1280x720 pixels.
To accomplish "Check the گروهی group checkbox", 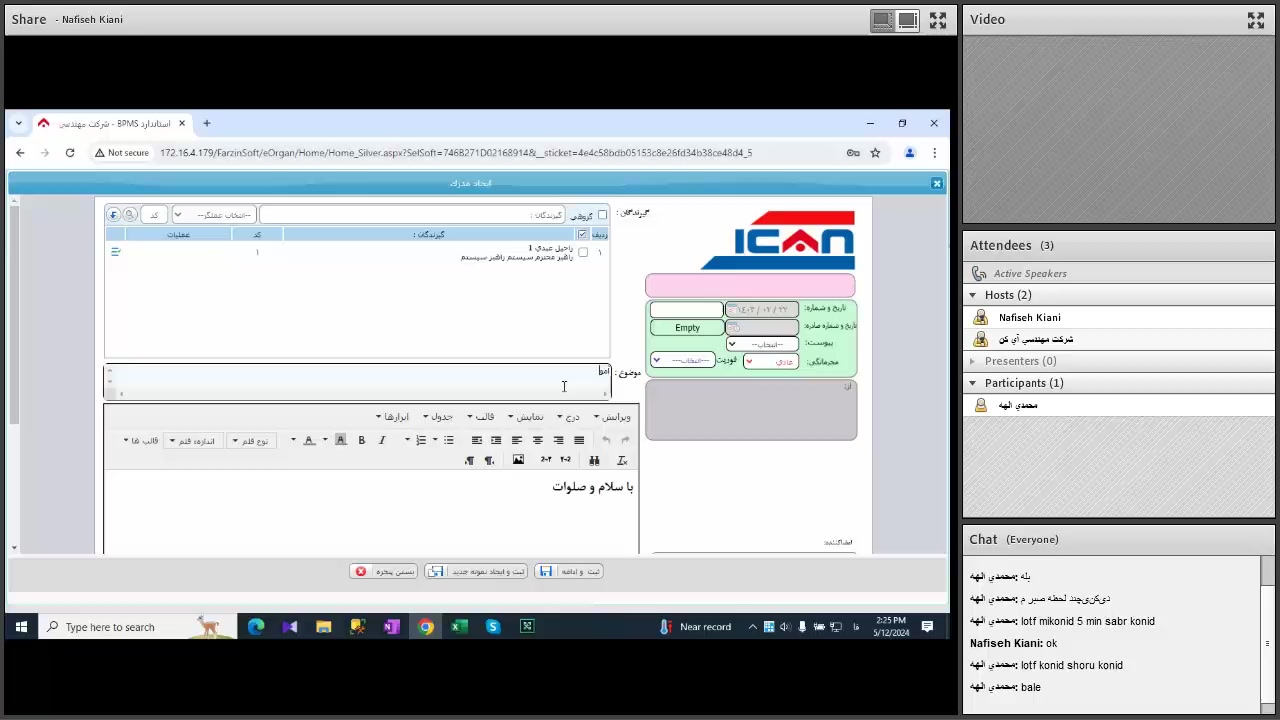I will click(602, 215).
